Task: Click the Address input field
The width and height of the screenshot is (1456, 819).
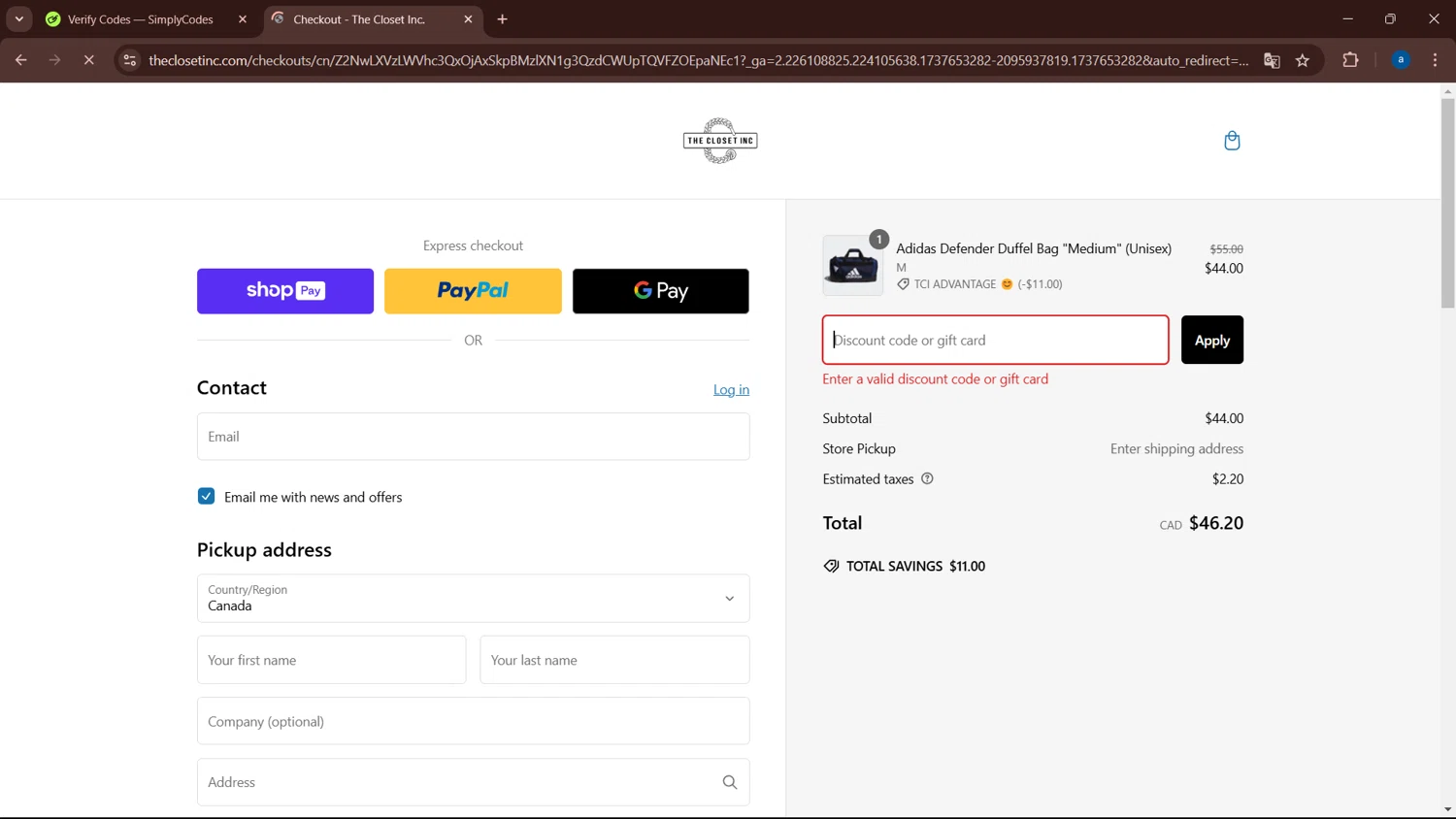Action: (473, 782)
